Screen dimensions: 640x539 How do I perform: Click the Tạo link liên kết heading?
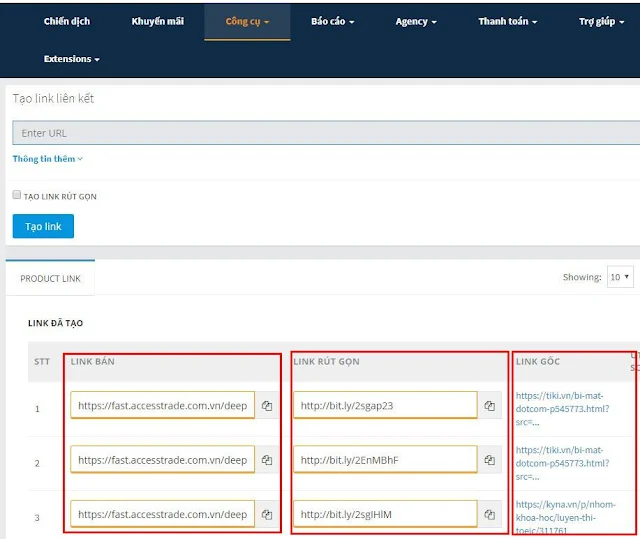tap(53, 98)
